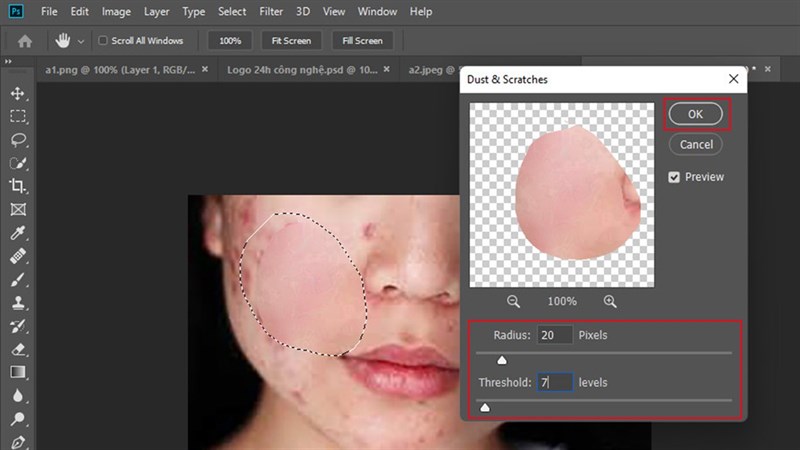Click the Radius slider handle

tap(502, 360)
